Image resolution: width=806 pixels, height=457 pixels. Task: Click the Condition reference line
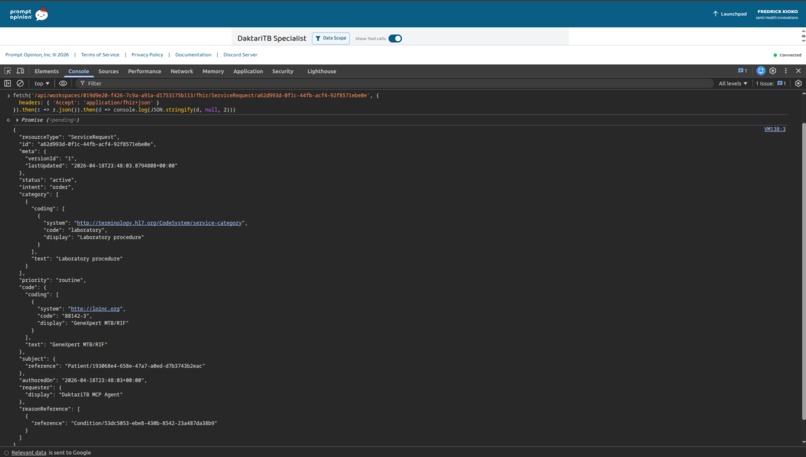(124, 424)
